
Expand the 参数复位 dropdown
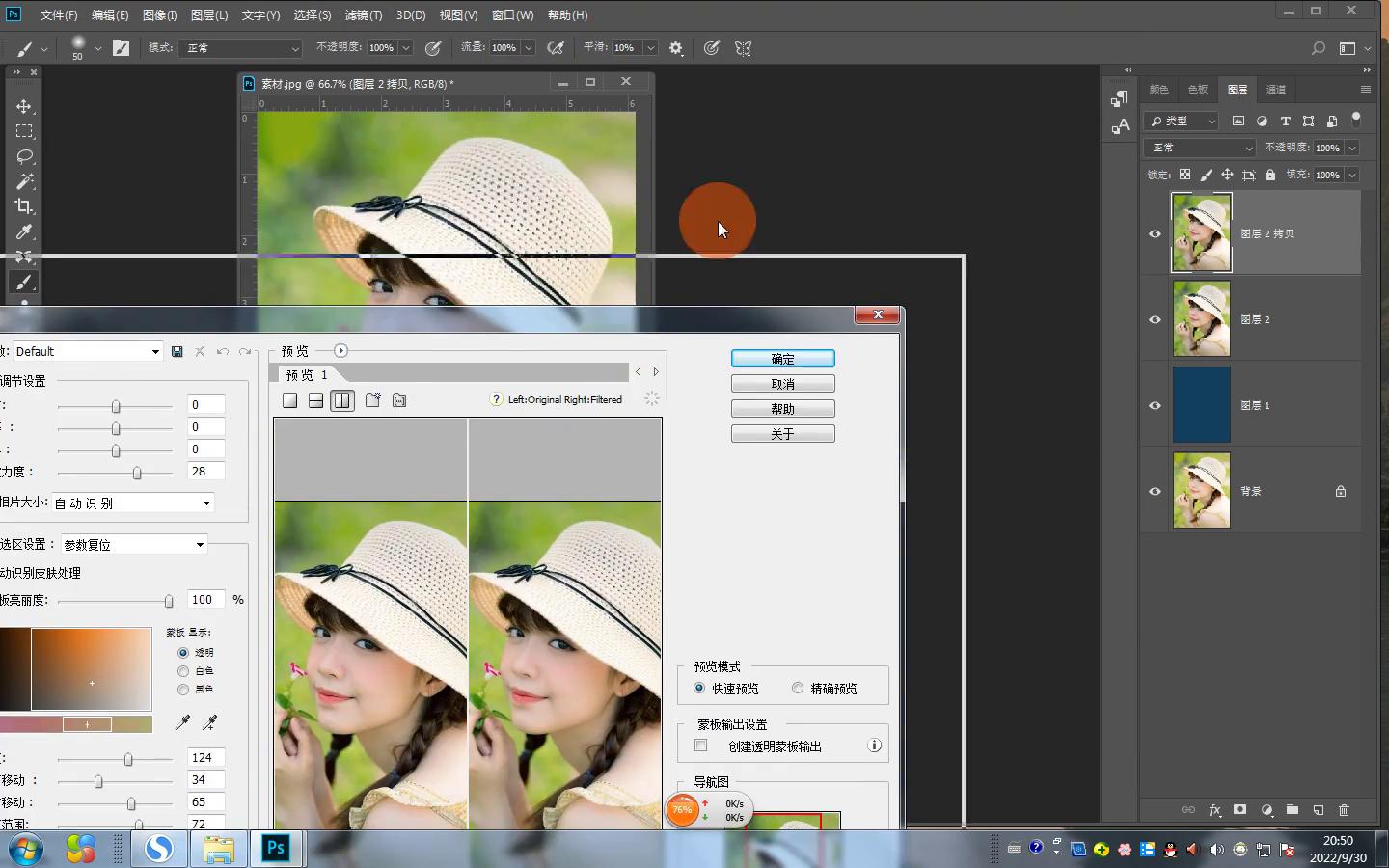coord(134,544)
